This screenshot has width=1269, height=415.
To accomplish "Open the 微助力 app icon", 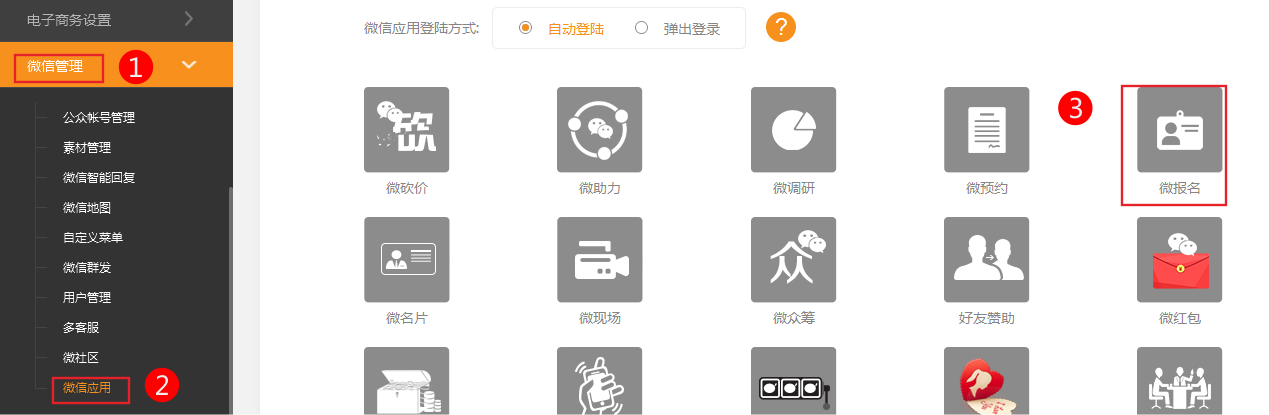I will click(599, 130).
